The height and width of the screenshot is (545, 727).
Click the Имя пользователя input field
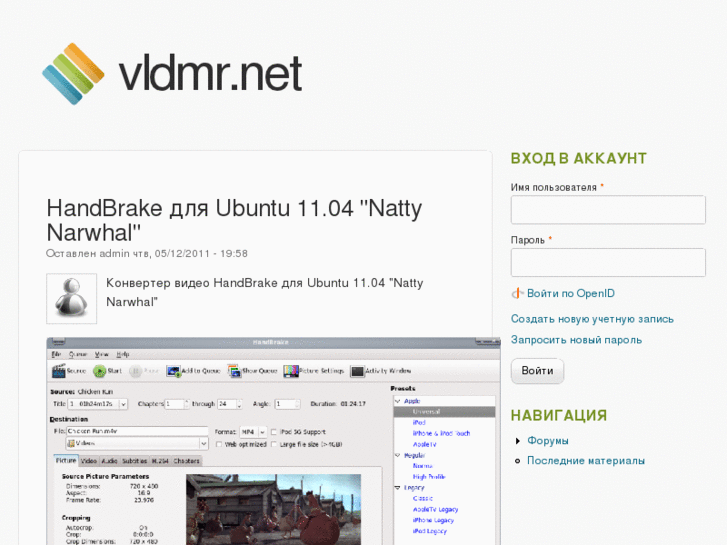click(x=608, y=210)
